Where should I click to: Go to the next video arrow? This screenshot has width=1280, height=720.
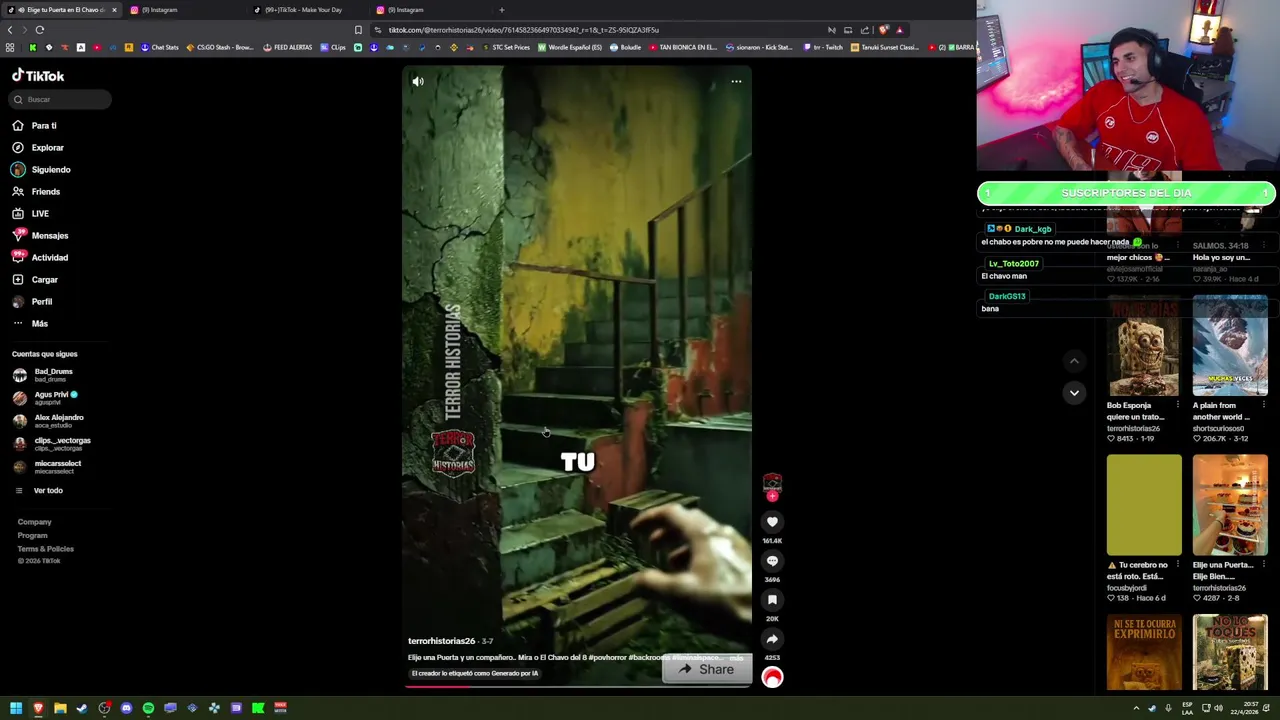click(1074, 393)
